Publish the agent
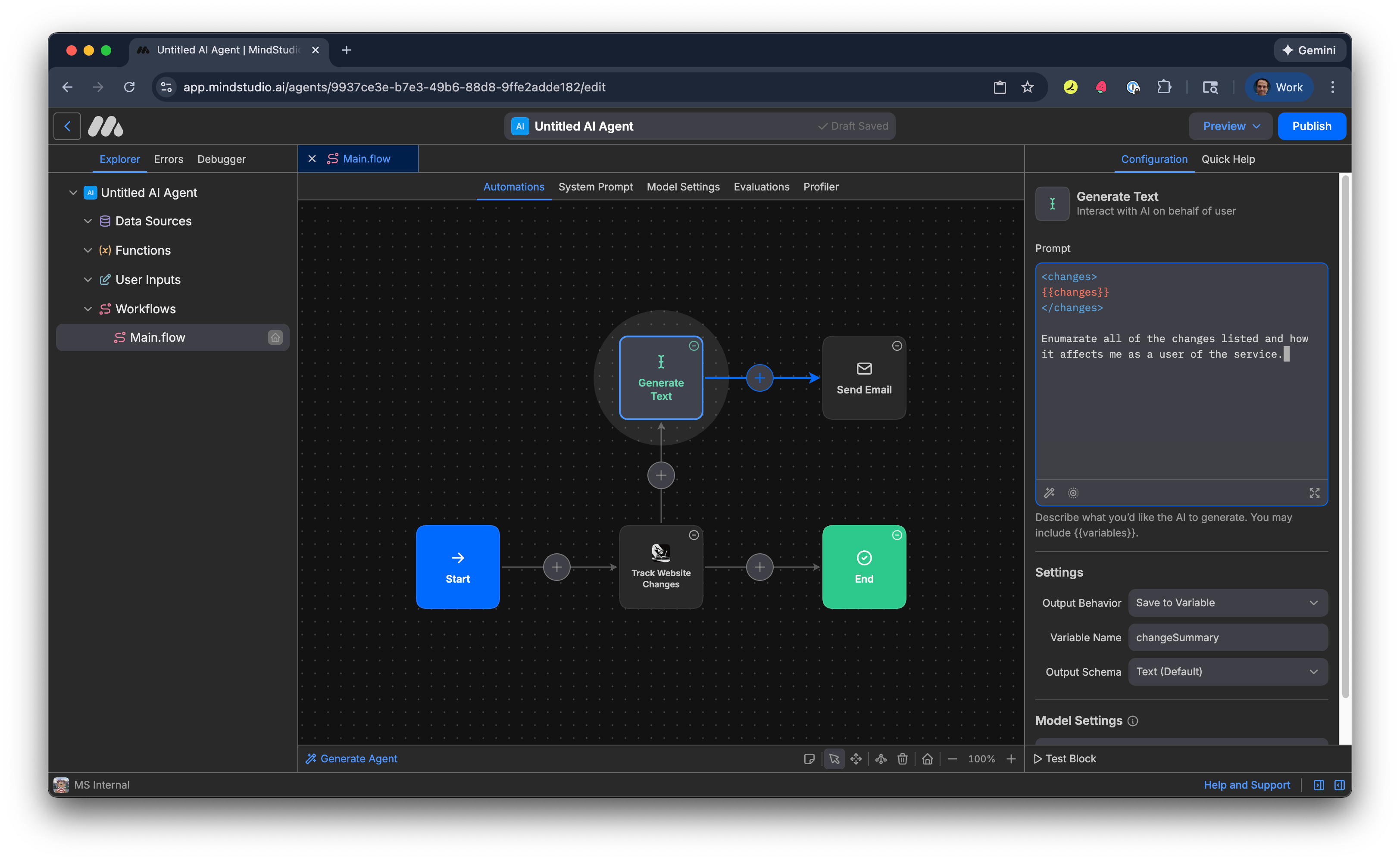Viewport: 1400px width, 861px height. click(1312, 126)
